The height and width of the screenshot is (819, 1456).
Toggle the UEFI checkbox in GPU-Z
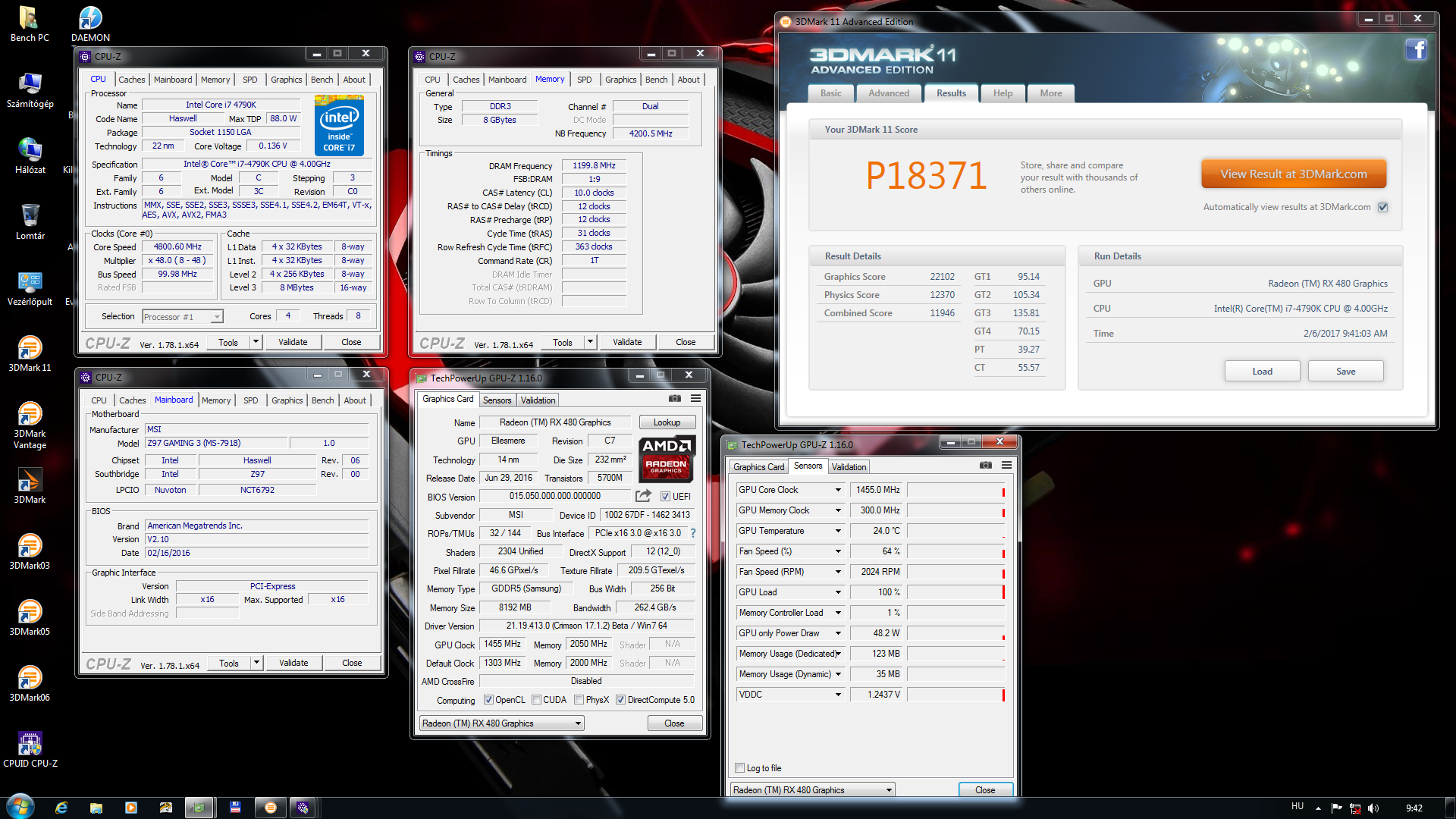click(x=665, y=497)
